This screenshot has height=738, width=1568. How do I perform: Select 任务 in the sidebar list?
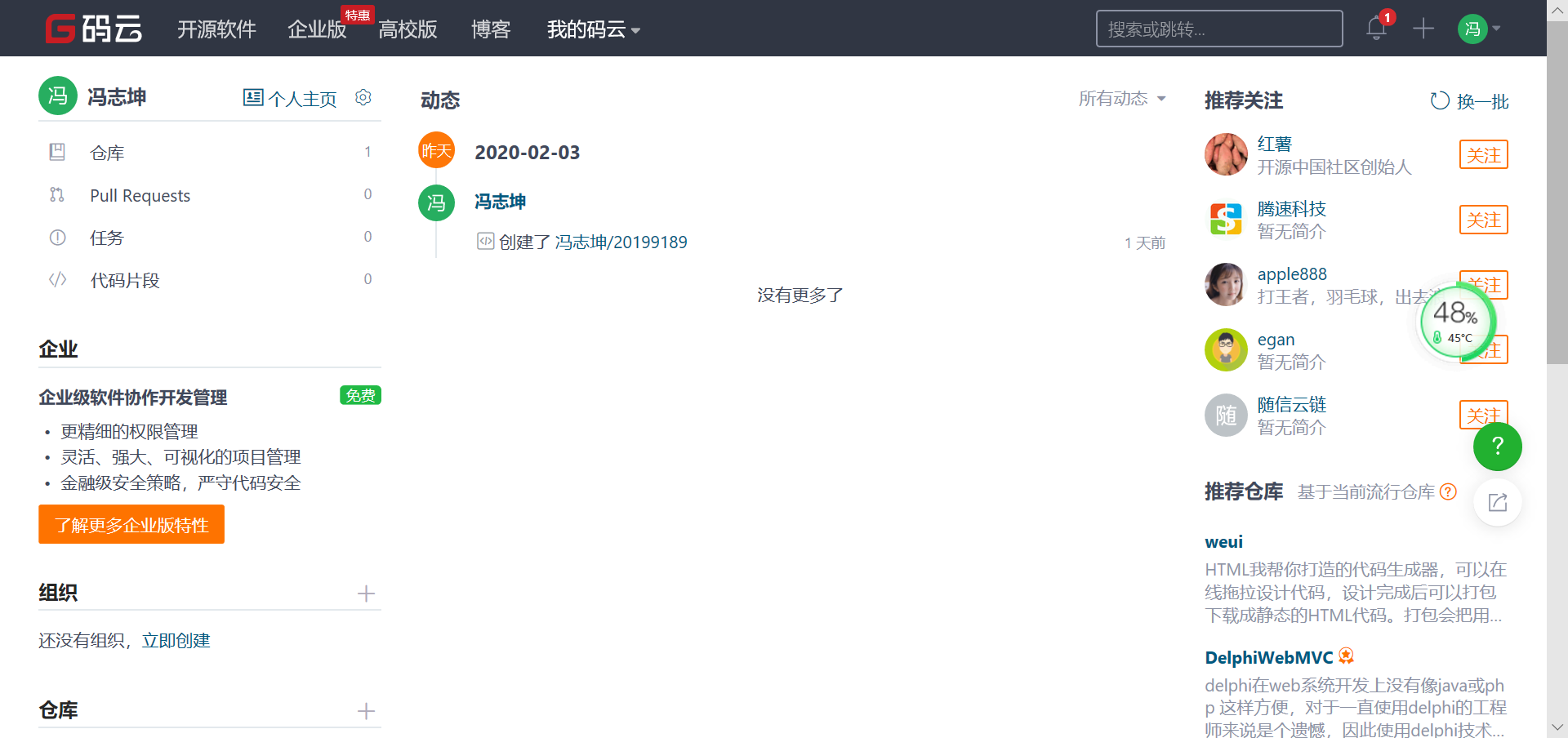pos(210,238)
